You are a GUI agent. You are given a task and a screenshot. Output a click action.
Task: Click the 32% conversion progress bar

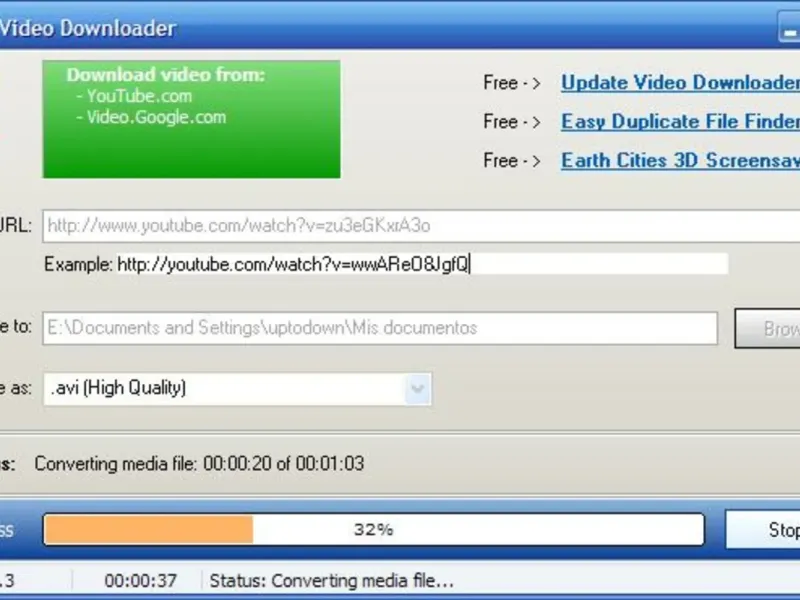[374, 530]
